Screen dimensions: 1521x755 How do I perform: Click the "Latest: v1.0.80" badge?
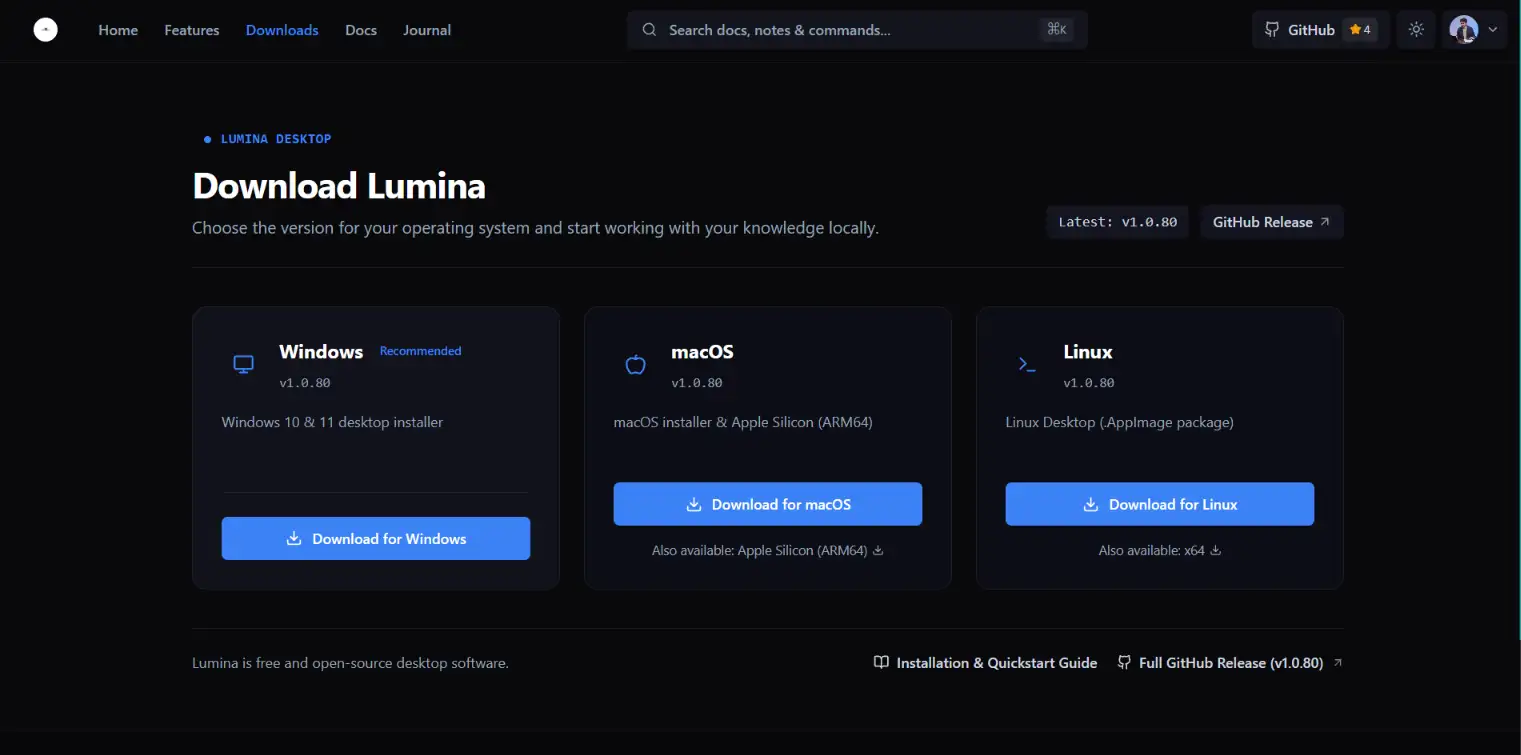coord(1117,222)
